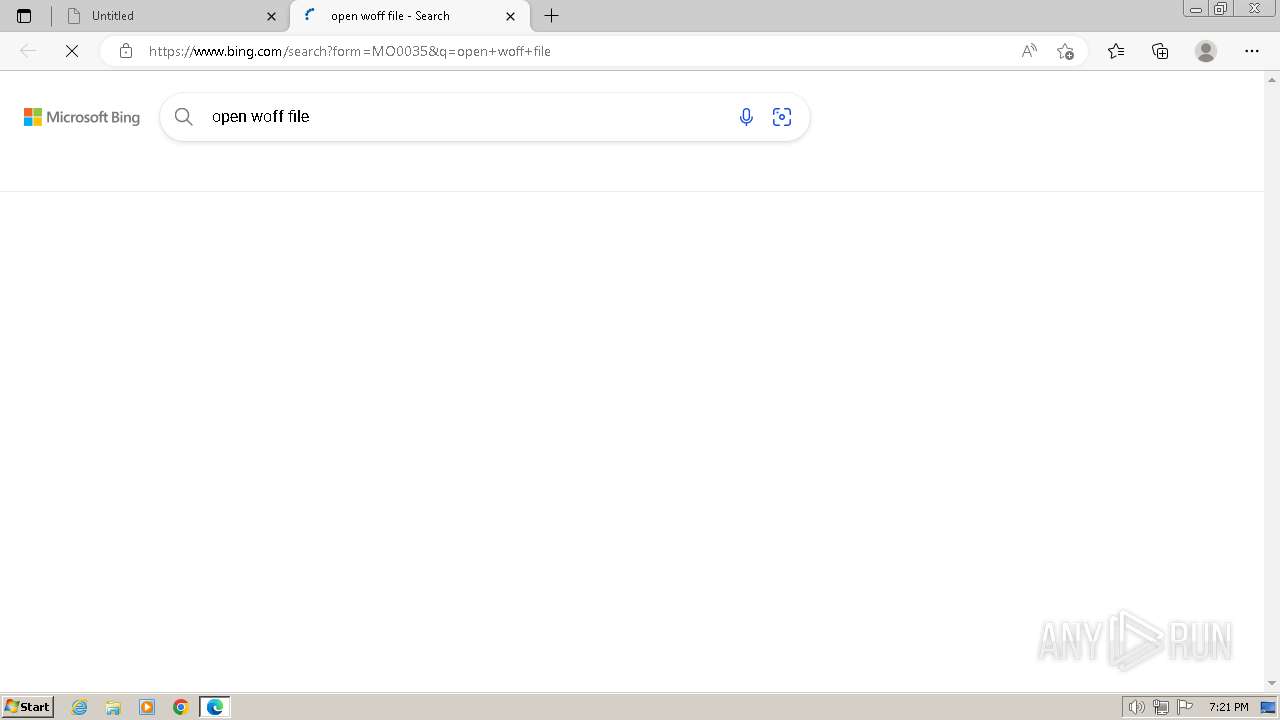Open Collections panel

pyautogui.click(x=1160, y=51)
